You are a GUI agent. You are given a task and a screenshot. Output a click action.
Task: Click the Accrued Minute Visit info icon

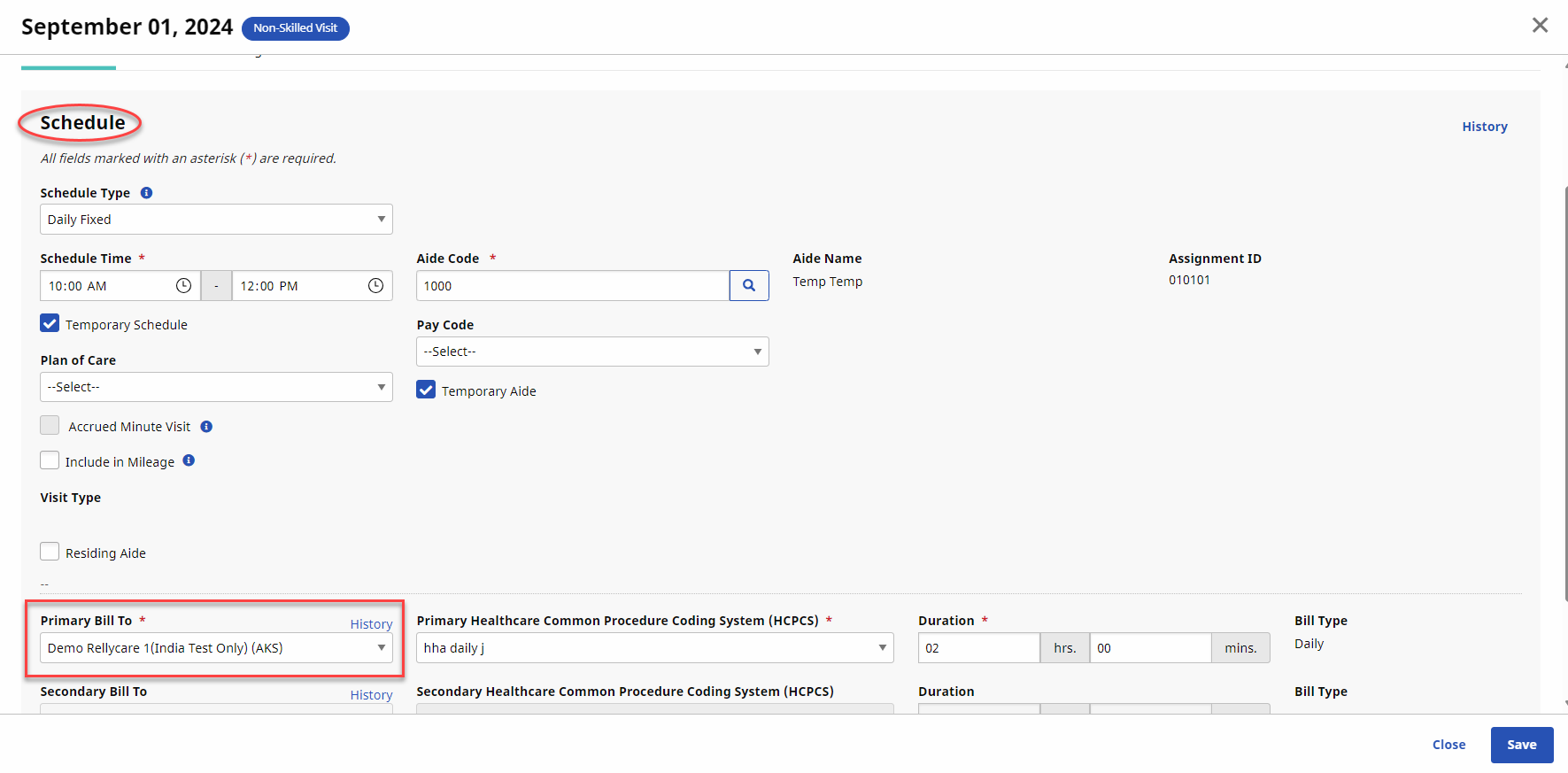tap(206, 427)
